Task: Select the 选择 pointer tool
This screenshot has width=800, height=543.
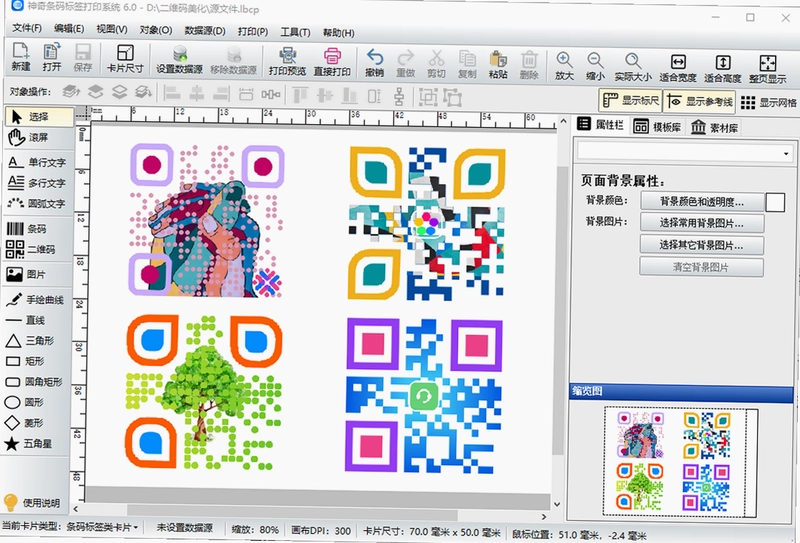Action: [39, 117]
